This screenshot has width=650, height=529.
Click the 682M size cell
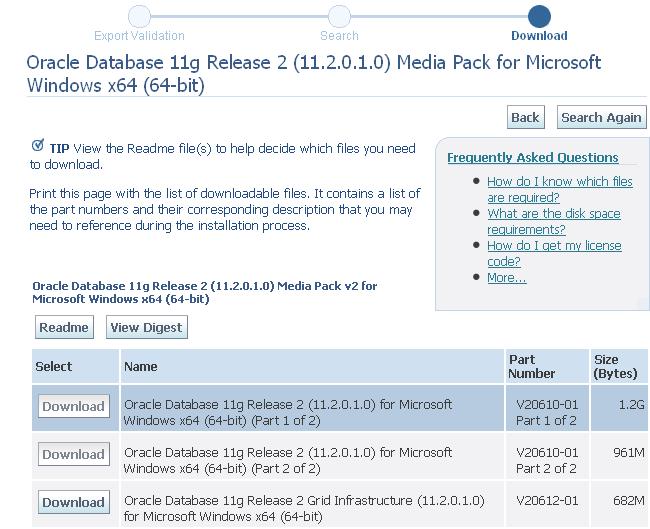[x=619, y=504]
